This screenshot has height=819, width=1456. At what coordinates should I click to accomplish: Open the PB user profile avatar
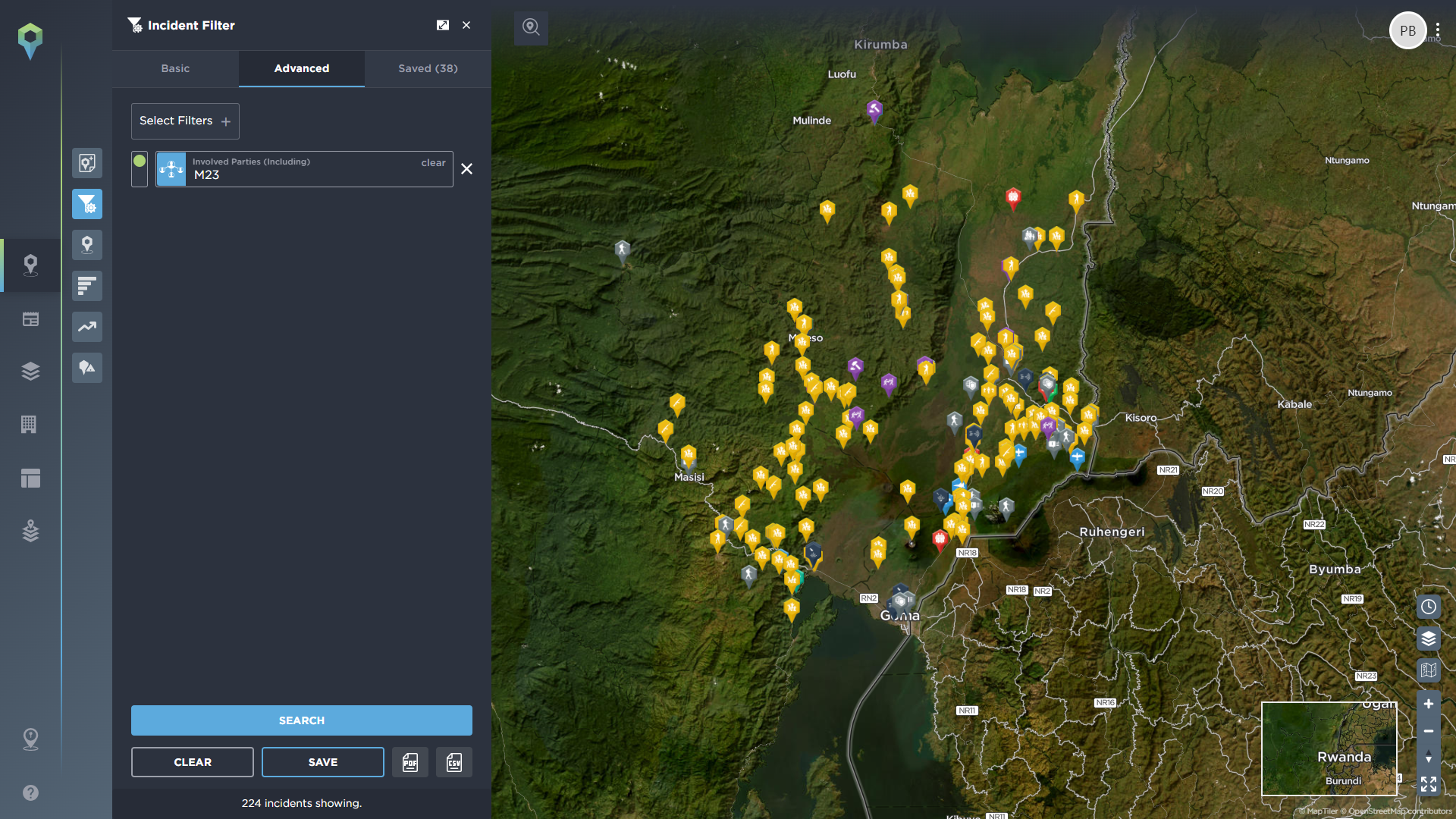pos(1407,31)
